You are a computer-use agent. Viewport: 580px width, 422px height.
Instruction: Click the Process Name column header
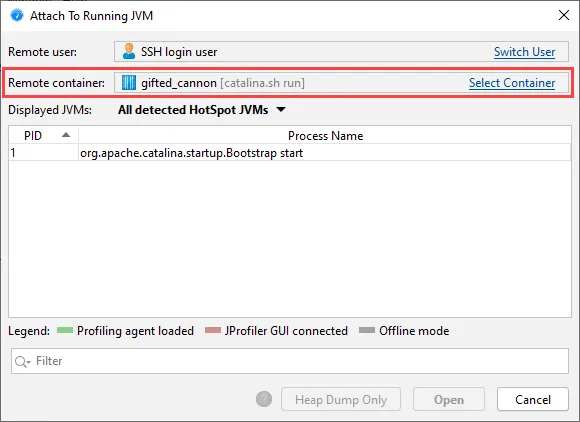(325, 135)
